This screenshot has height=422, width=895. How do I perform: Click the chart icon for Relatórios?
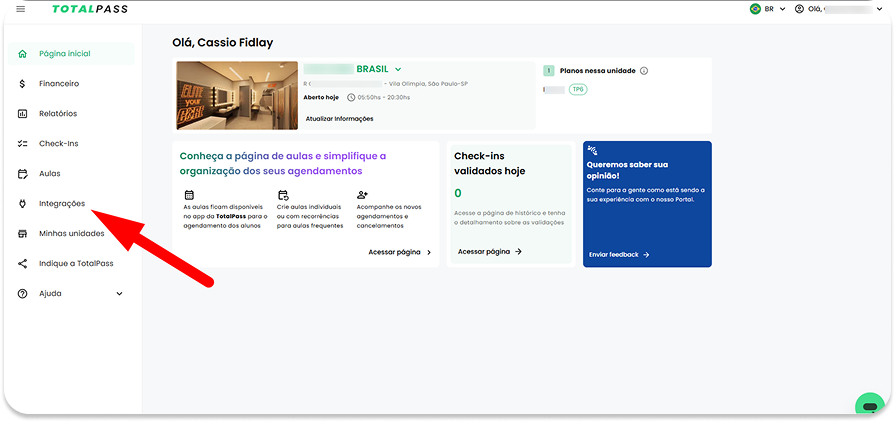[22, 114]
